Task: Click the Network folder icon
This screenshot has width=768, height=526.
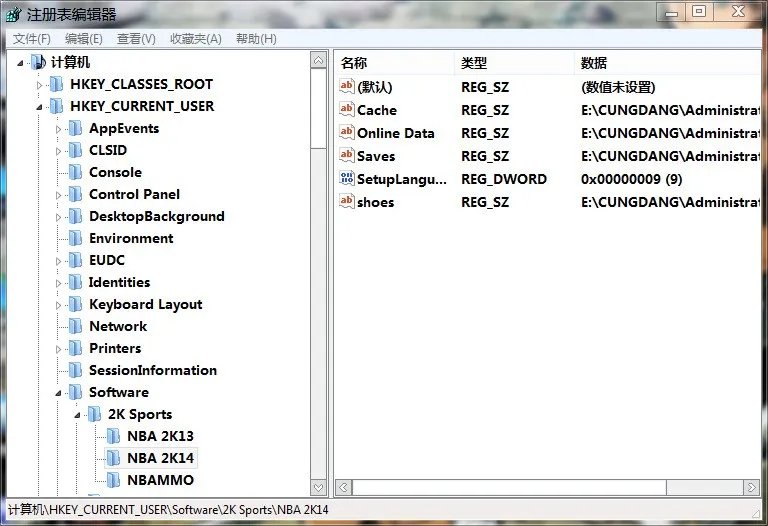Action: (75, 327)
